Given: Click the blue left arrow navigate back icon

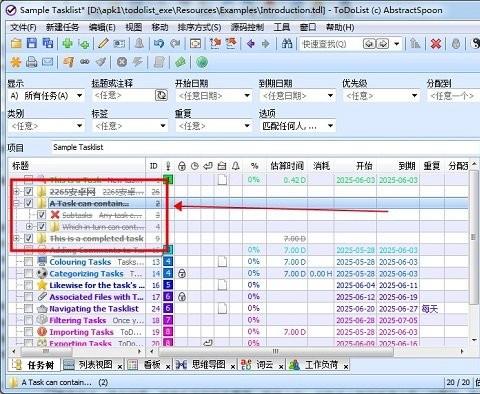Looking at the screenshot, I should tap(251, 43).
